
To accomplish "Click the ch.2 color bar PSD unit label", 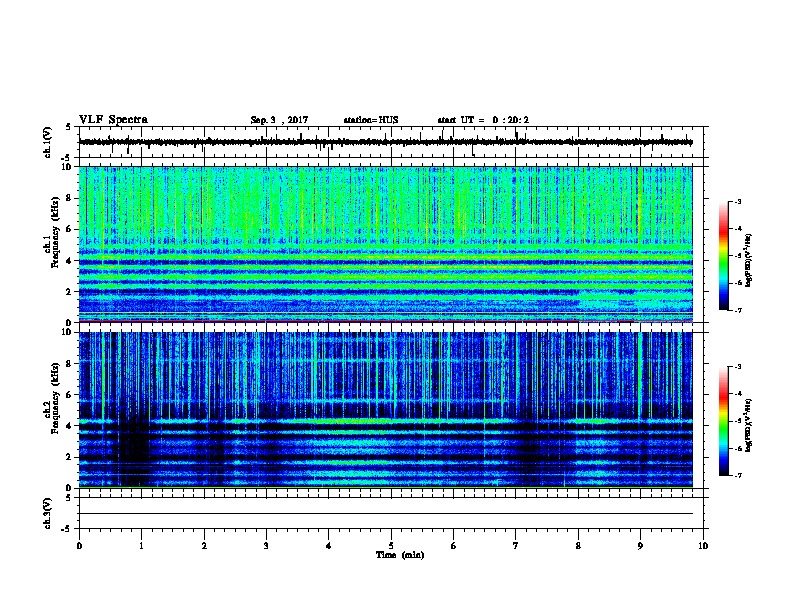I will 749,425.
